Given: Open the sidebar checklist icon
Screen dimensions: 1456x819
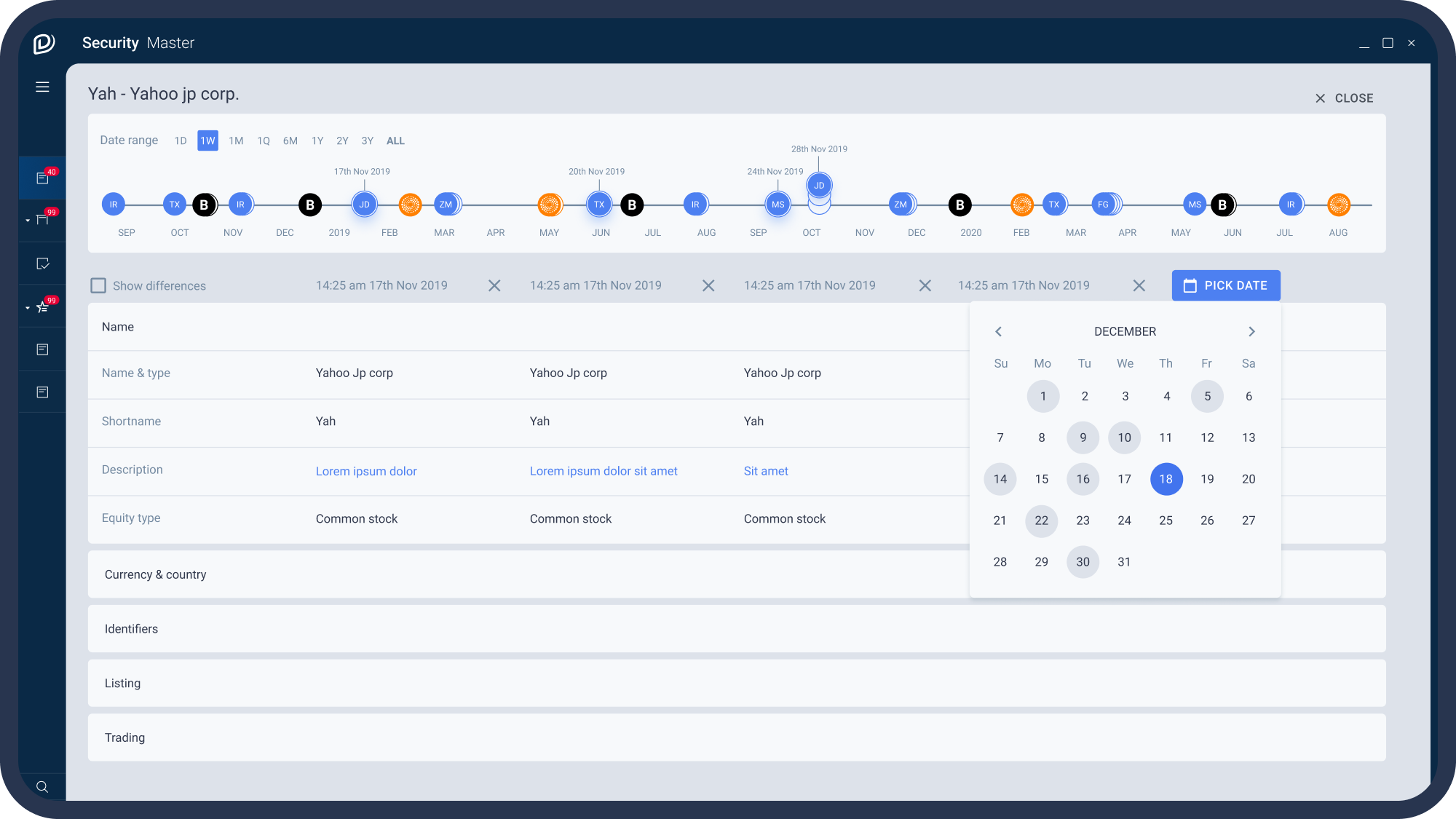Looking at the screenshot, I should coord(43,264).
